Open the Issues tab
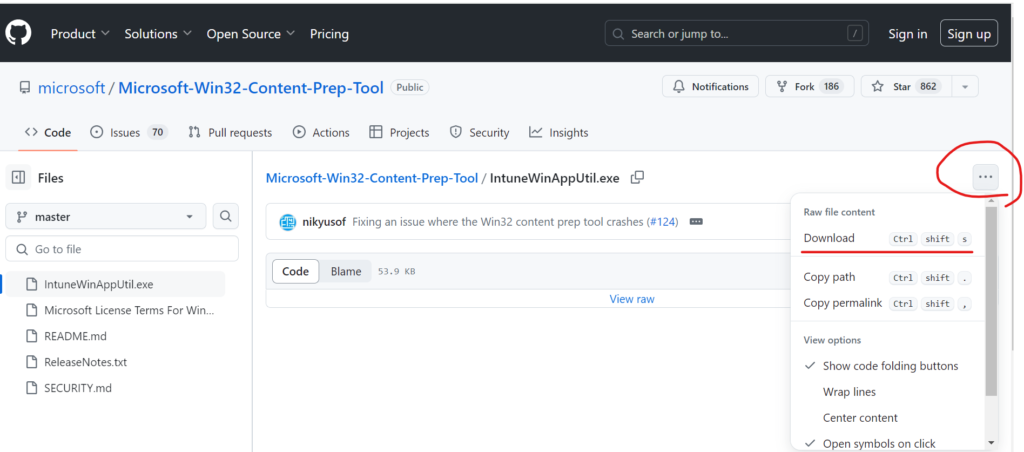Image resolution: width=1024 pixels, height=452 pixels. point(129,133)
